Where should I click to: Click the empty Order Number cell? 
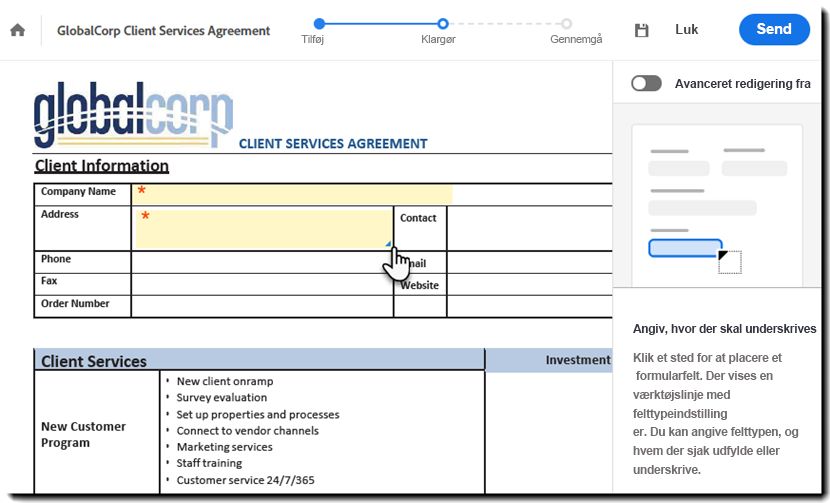pyautogui.click(x=262, y=307)
